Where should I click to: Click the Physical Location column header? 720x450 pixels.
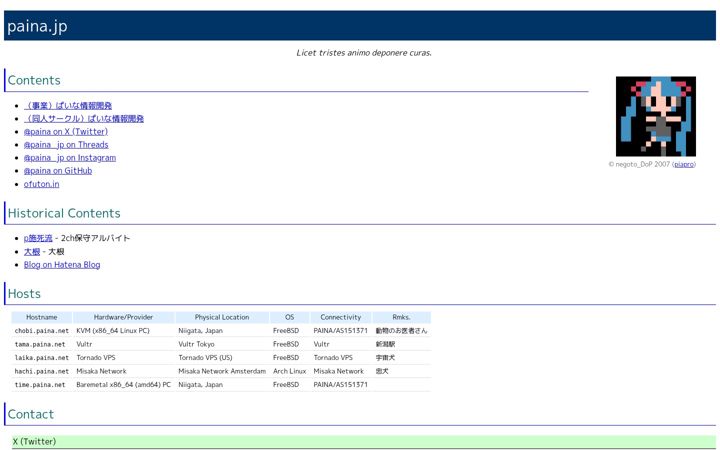point(222,317)
